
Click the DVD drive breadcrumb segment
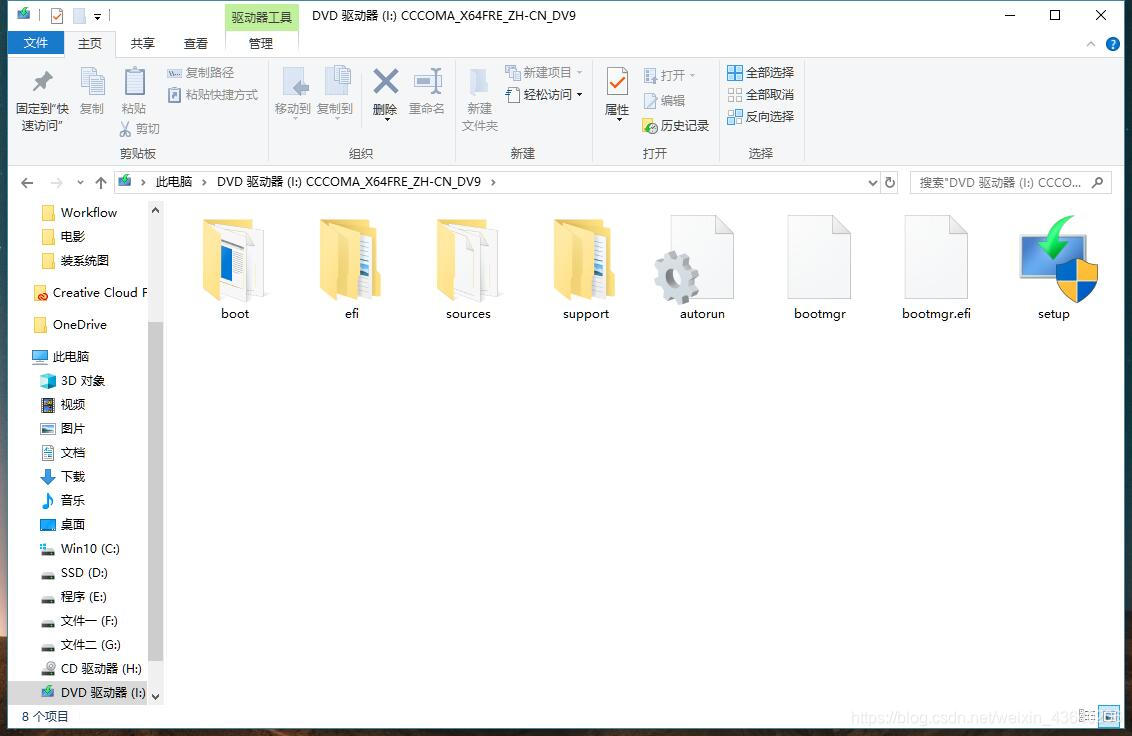349,182
